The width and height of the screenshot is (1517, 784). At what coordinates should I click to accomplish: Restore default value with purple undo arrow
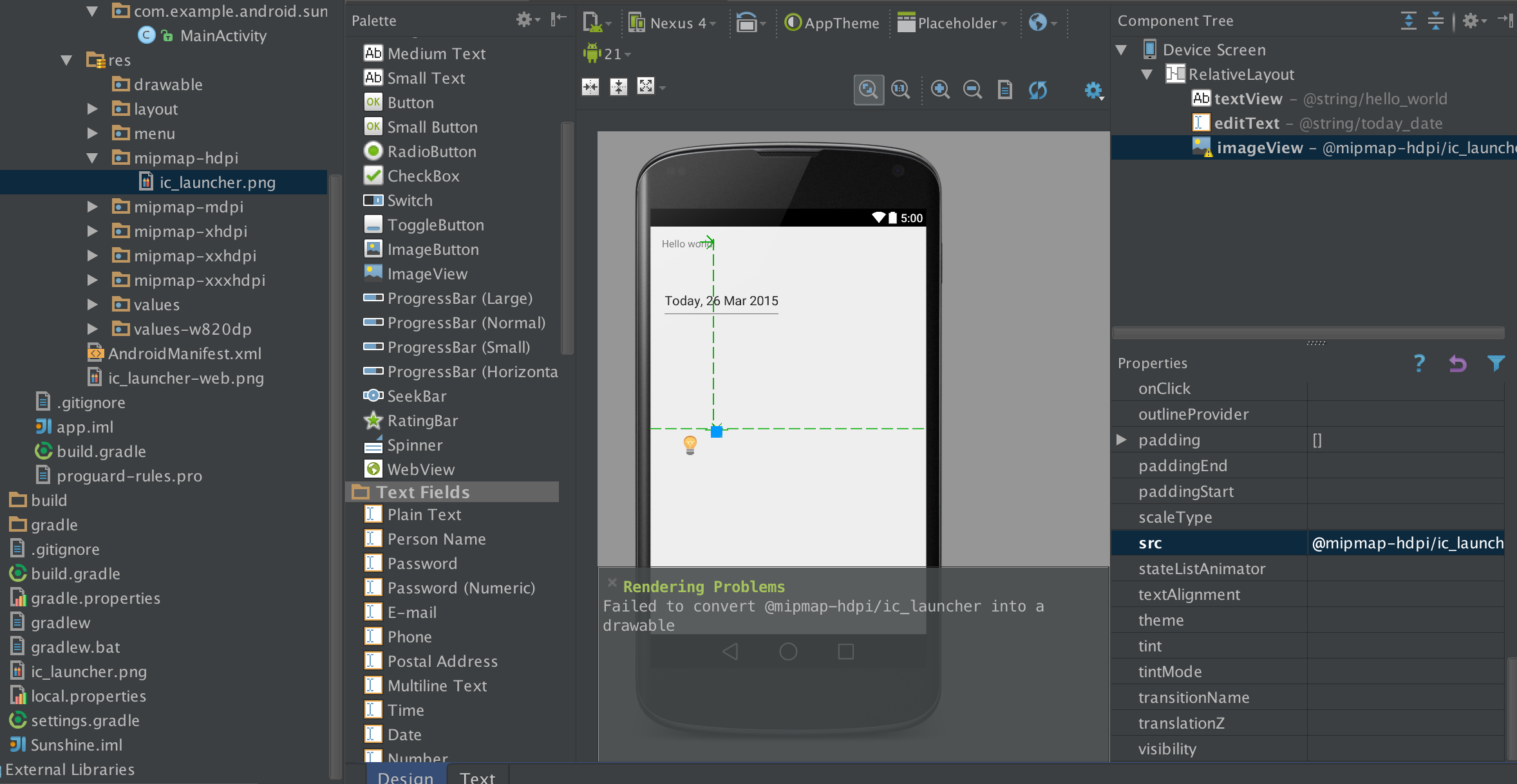click(x=1458, y=364)
